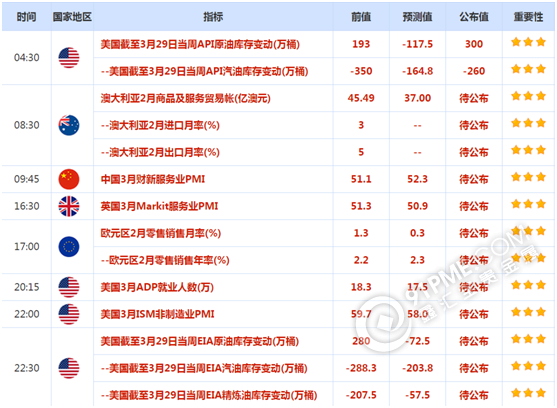Open 美国3月ISM非制造业PMI indicator link
Image resolution: width=557 pixels, height=408 pixels.
click(157, 314)
